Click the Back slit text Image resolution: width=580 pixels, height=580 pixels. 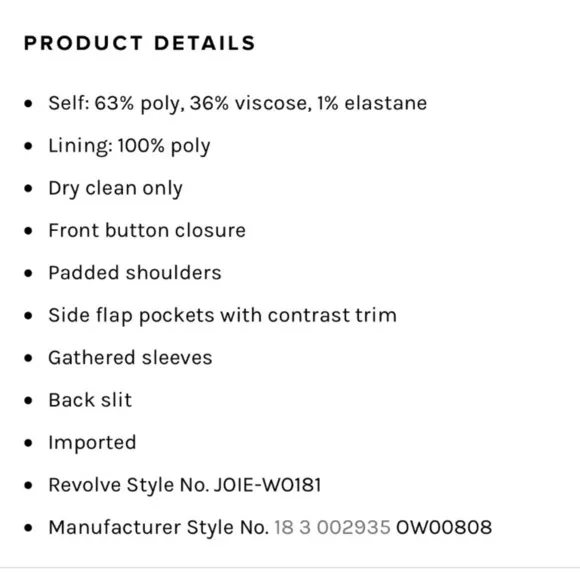[x=90, y=400]
